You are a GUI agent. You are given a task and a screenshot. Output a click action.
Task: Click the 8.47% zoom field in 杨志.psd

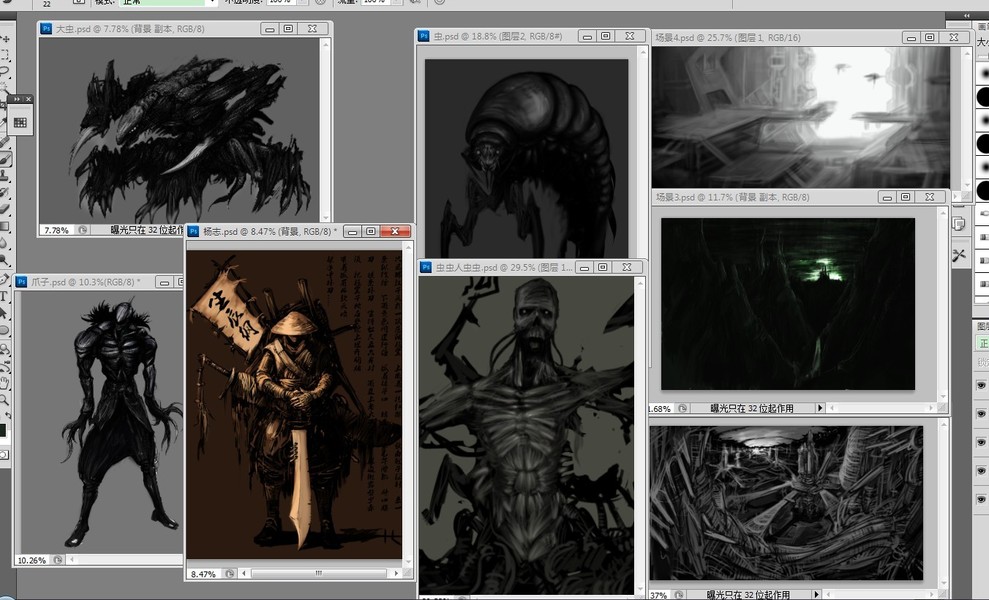(x=203, y=574)
